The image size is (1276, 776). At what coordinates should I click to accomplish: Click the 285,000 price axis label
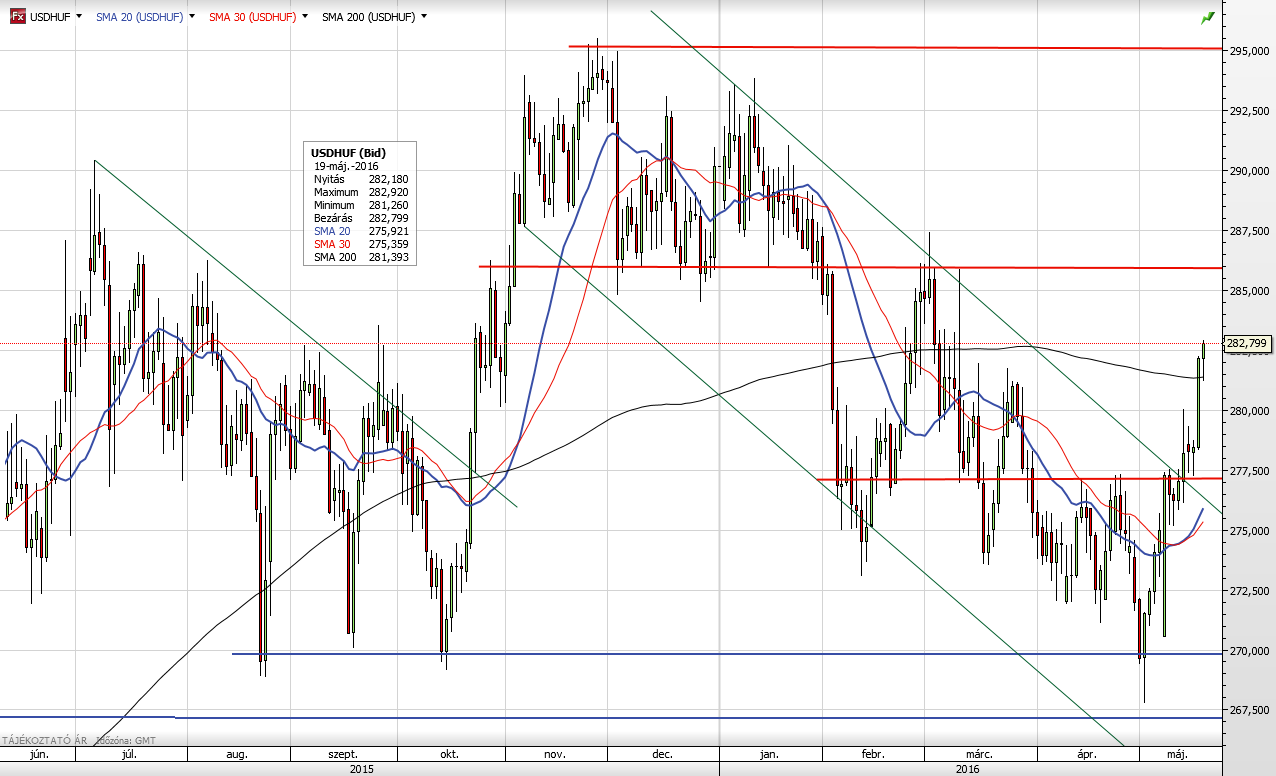tap(1248, 291)
